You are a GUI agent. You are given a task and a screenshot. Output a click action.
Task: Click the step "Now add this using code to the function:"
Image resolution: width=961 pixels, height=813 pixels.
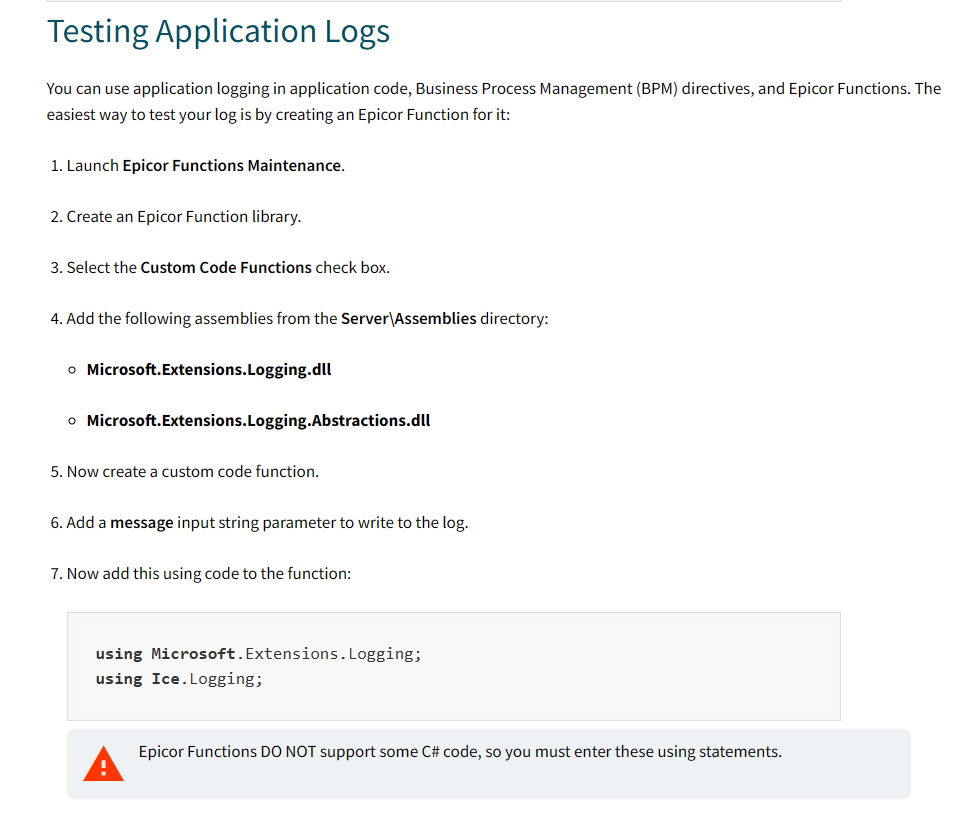(x=209, y=574)
